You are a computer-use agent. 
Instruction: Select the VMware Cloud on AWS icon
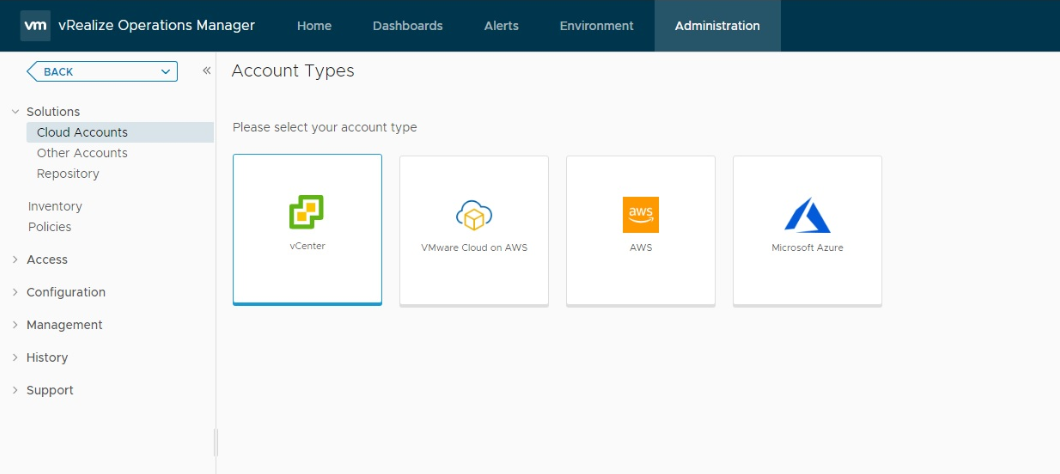tap(474, 215)
